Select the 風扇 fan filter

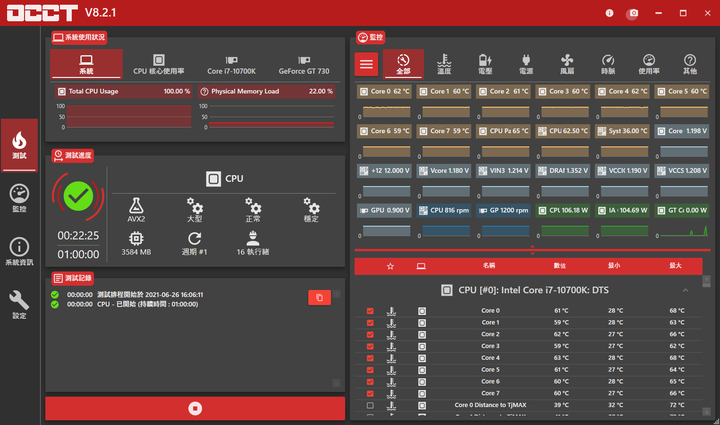[567, 64]
